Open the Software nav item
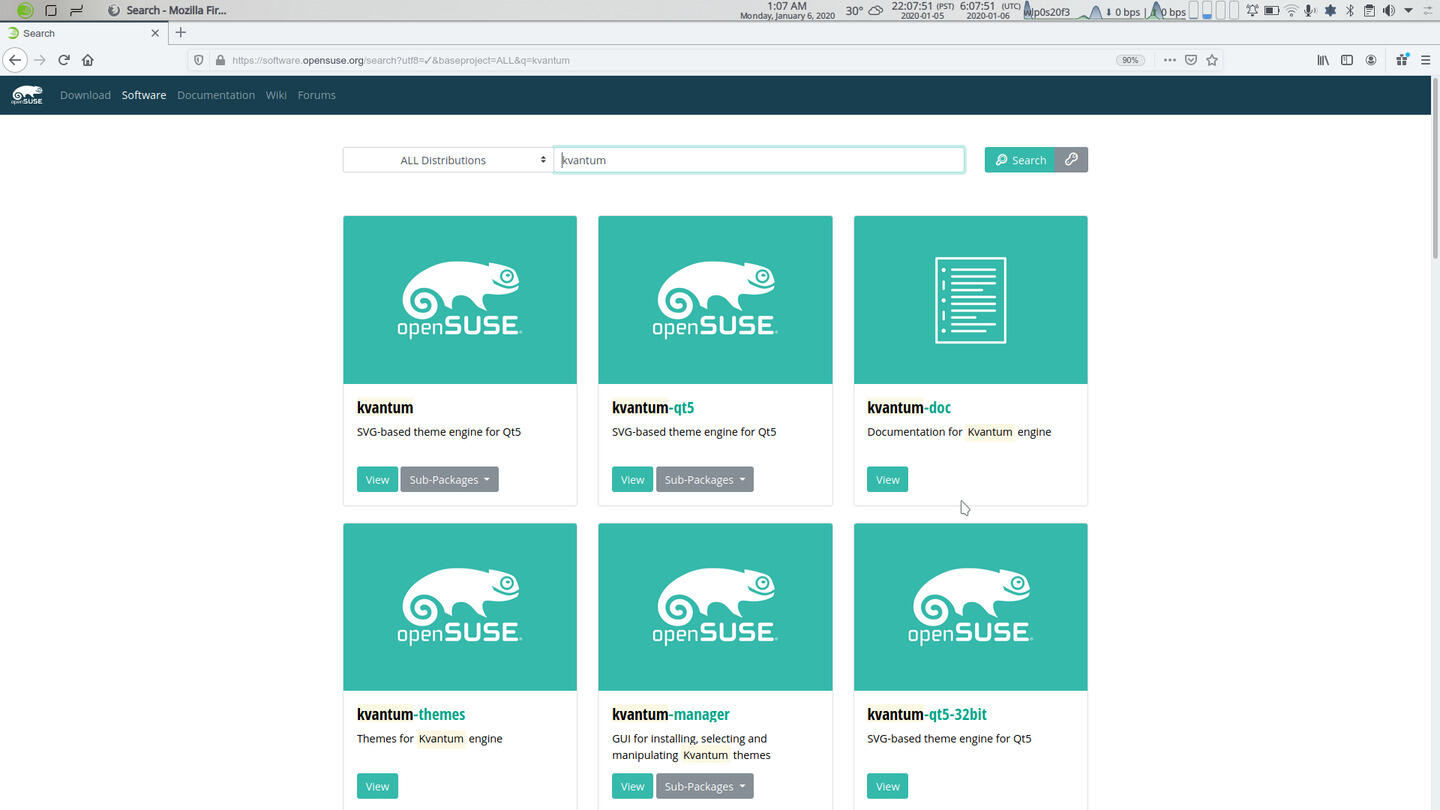Image resolution: width=1440 pixels, height=810 pixels. [144, 95]
